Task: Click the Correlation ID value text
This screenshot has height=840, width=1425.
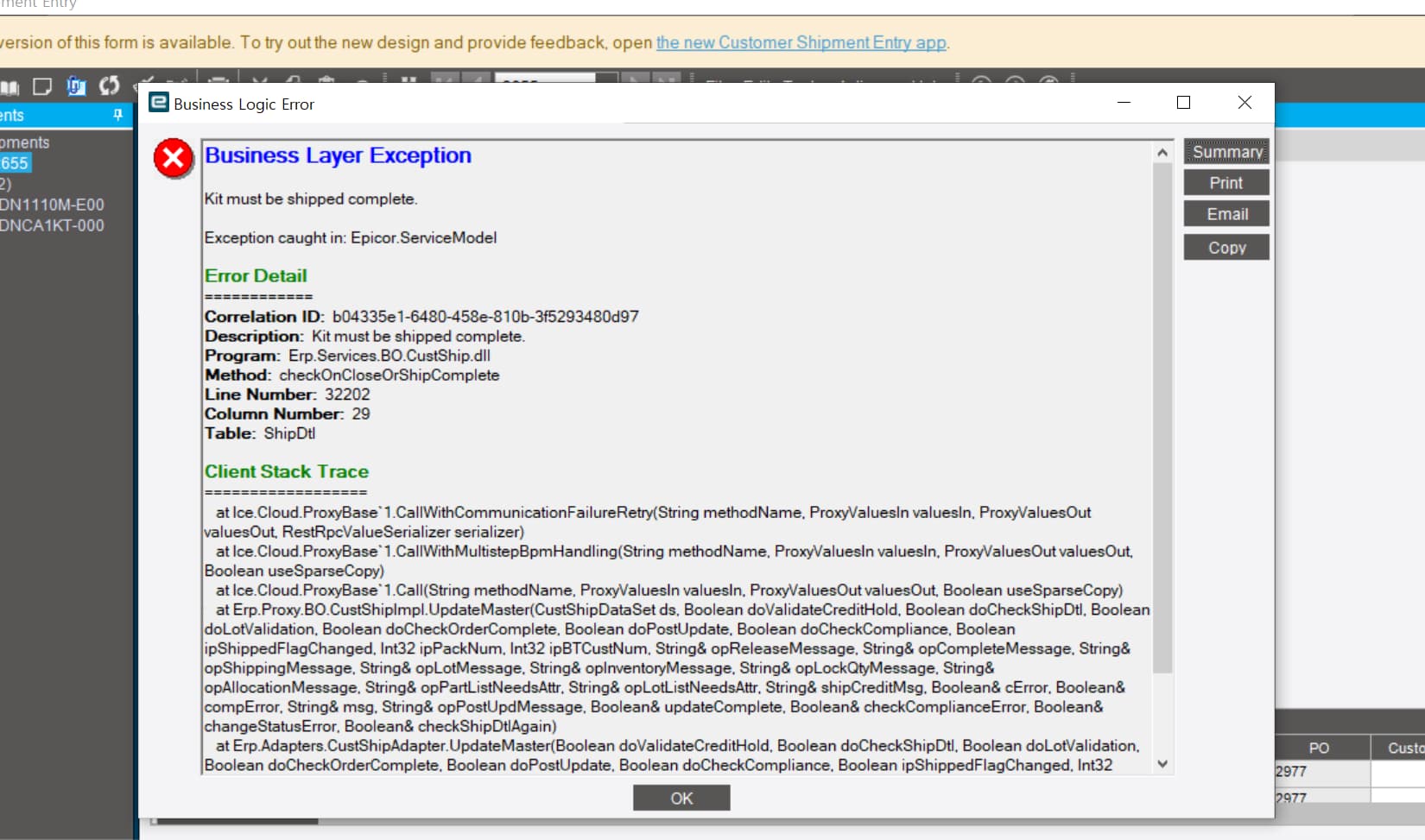Action: click(x=485, y=317)
